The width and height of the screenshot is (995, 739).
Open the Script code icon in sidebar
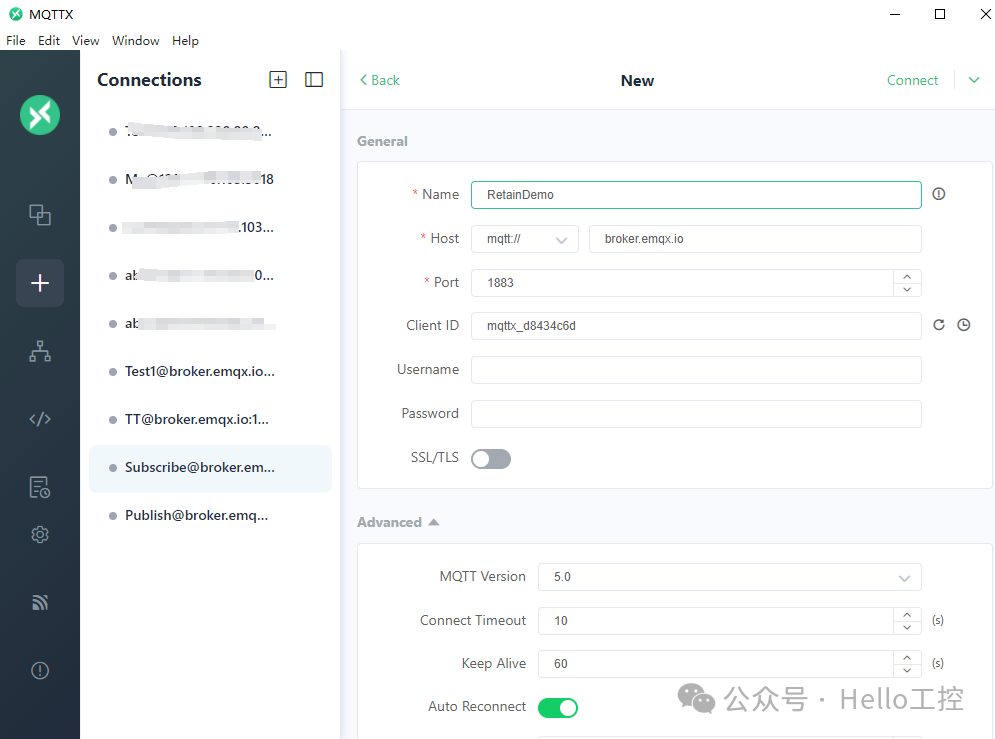pos(40,419)
